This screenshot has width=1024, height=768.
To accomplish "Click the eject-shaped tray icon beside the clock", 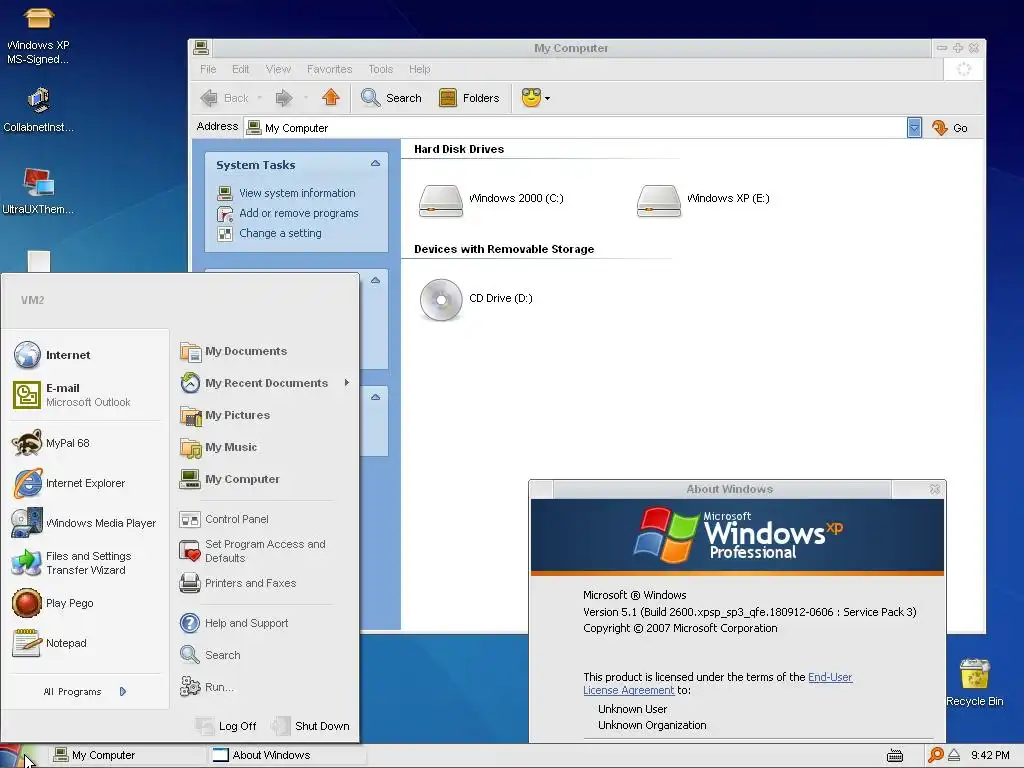I will (x=953, y=755).
